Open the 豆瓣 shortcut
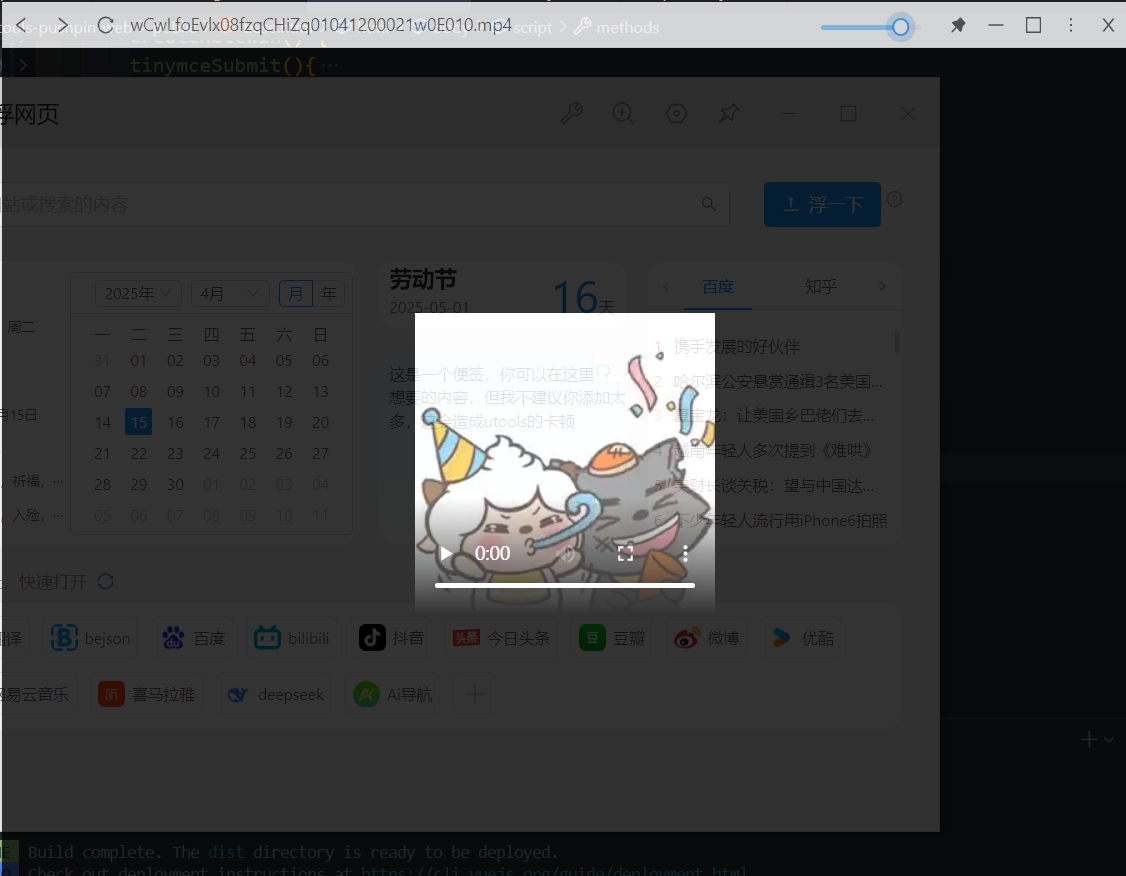The height and width of the screenshot is (876, 1126). (x=612, y=638)
